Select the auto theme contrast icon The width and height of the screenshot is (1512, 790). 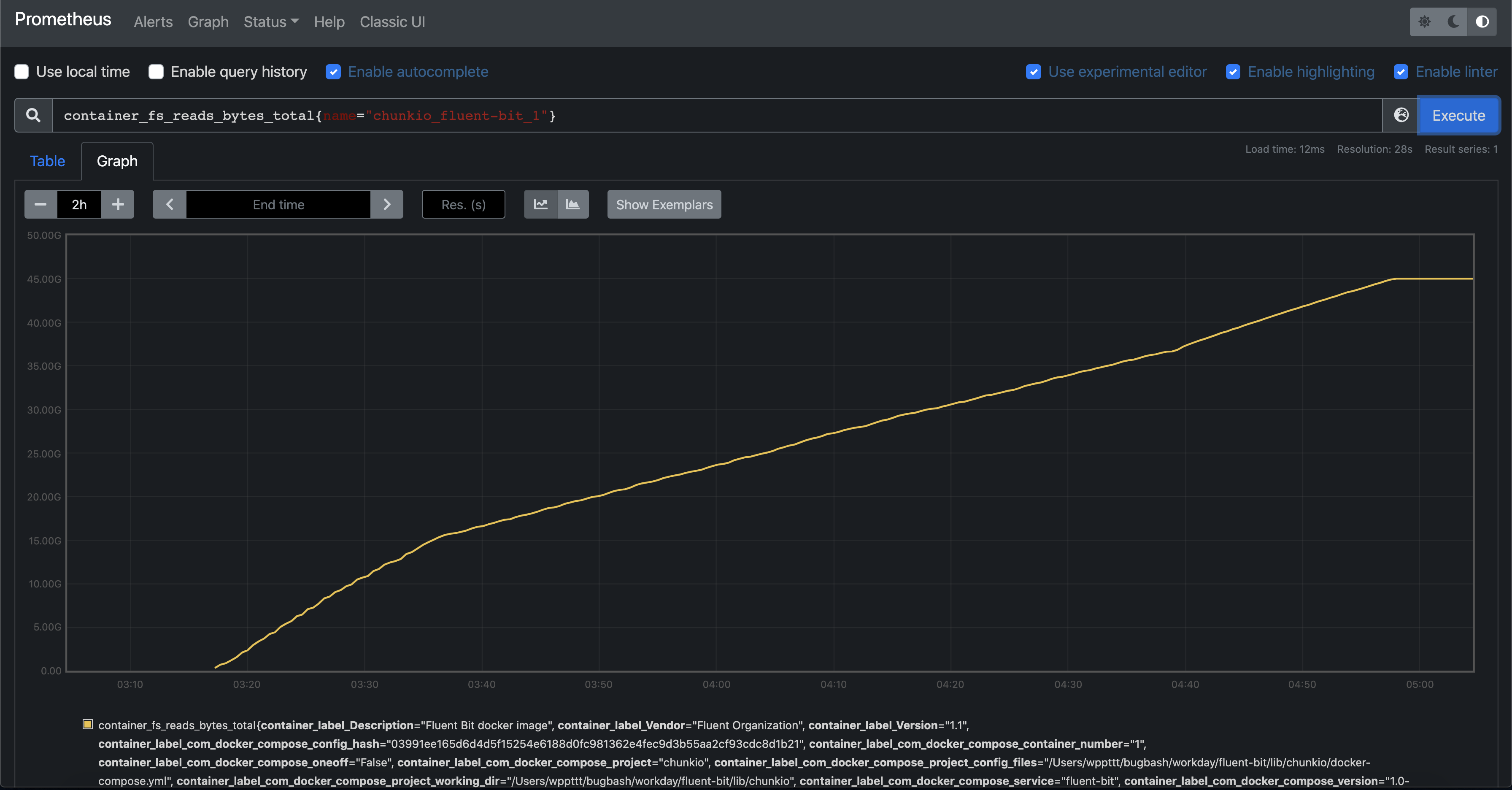tap(1482, 22)
